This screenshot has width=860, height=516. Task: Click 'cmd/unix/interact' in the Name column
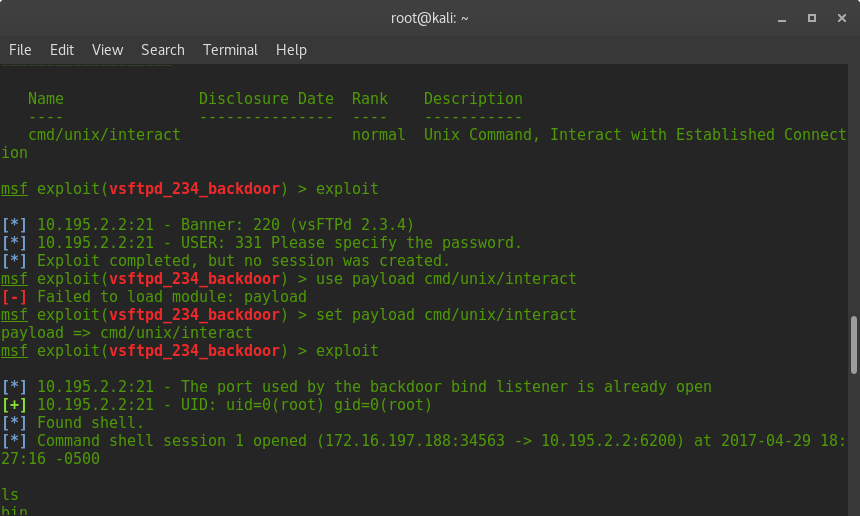(104, 135)
